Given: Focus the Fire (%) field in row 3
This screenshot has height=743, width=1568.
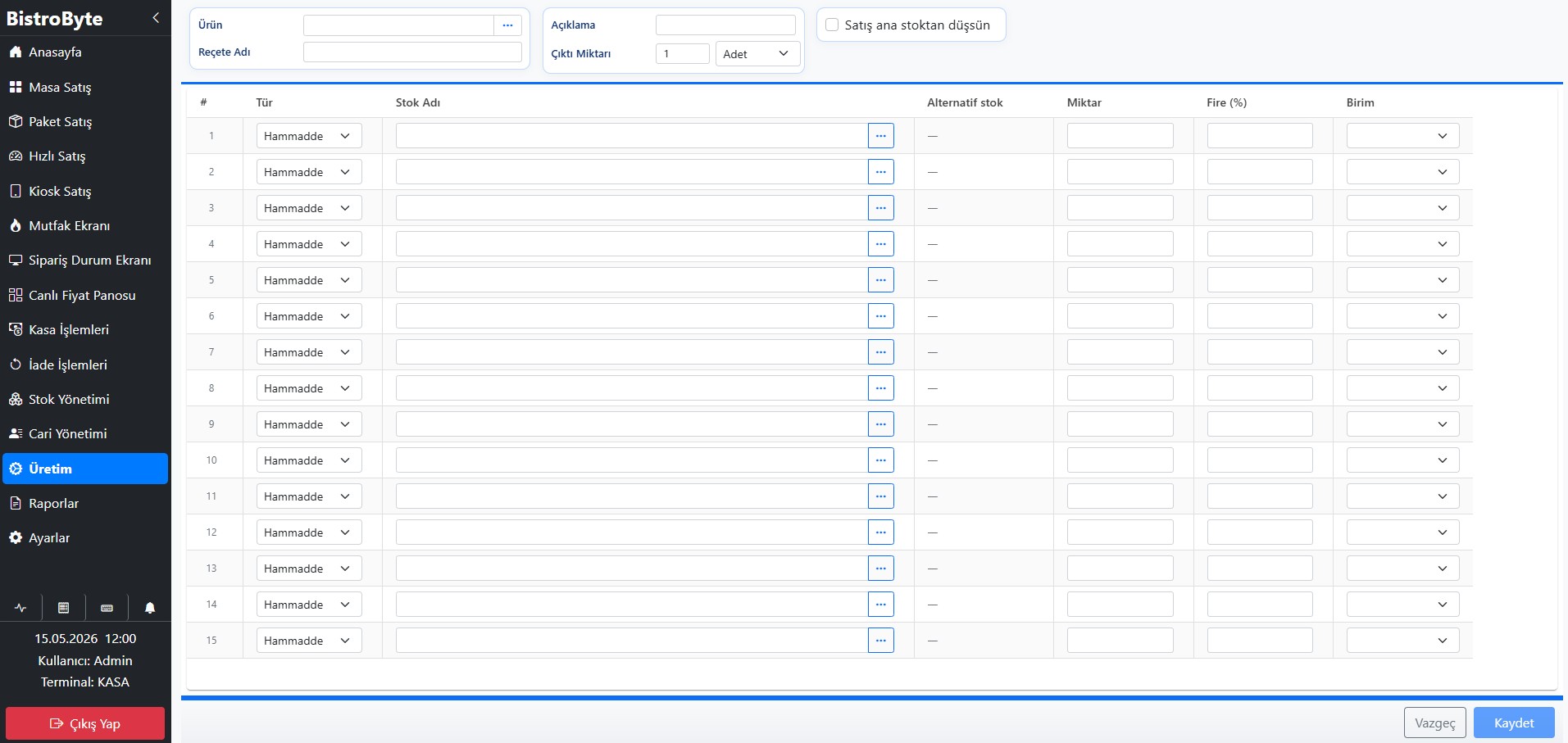Looking at the screenshot, I should click(x=1260, y=208).
